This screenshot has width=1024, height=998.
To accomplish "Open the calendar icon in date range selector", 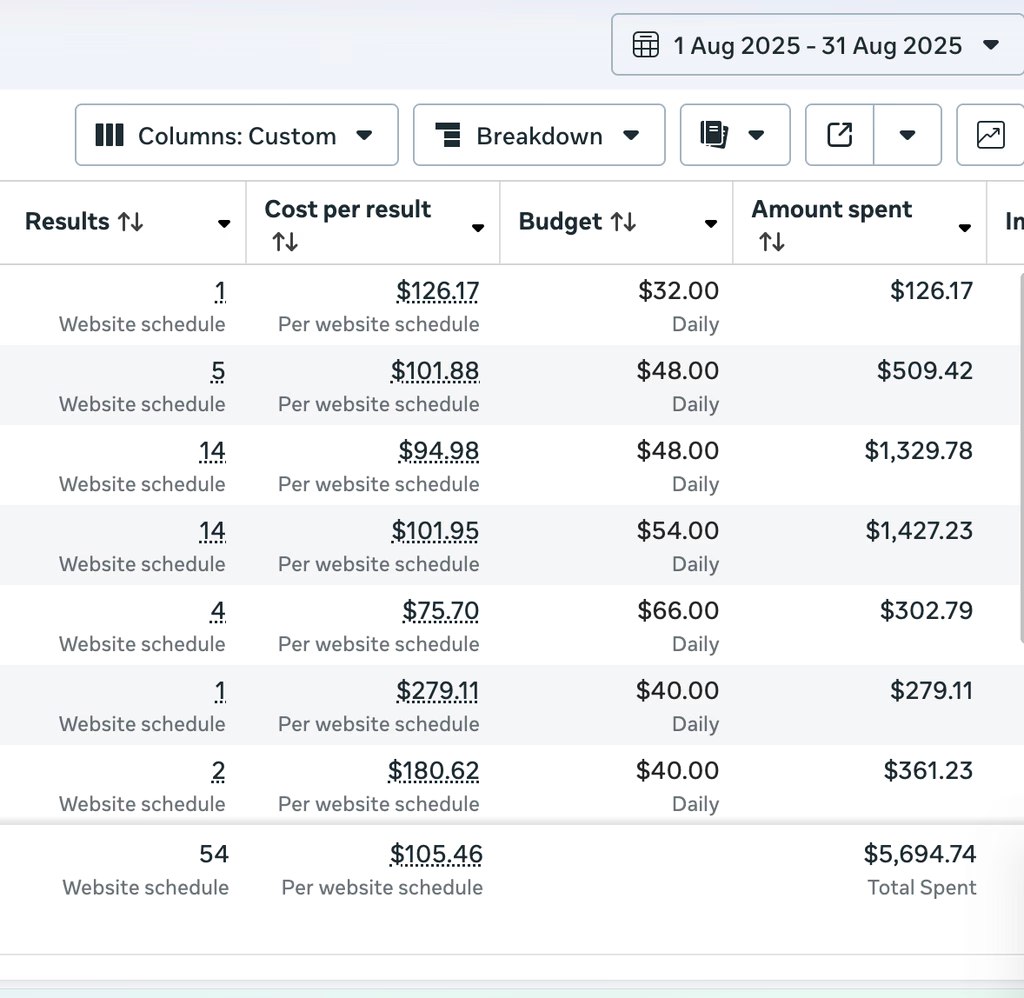I will point(648,45).
